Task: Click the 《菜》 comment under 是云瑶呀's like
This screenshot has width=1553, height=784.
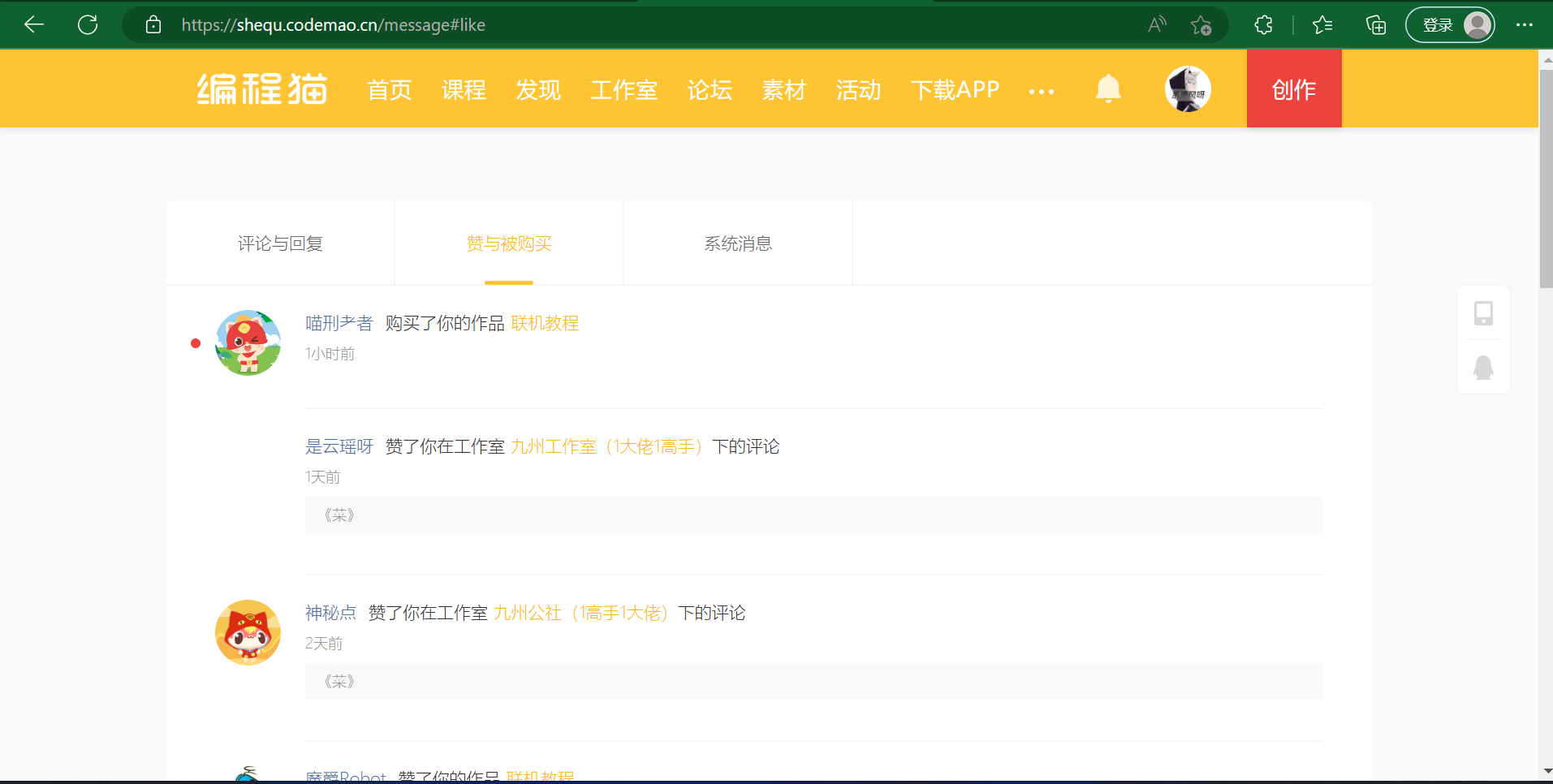Action: (x=814, y=515)
